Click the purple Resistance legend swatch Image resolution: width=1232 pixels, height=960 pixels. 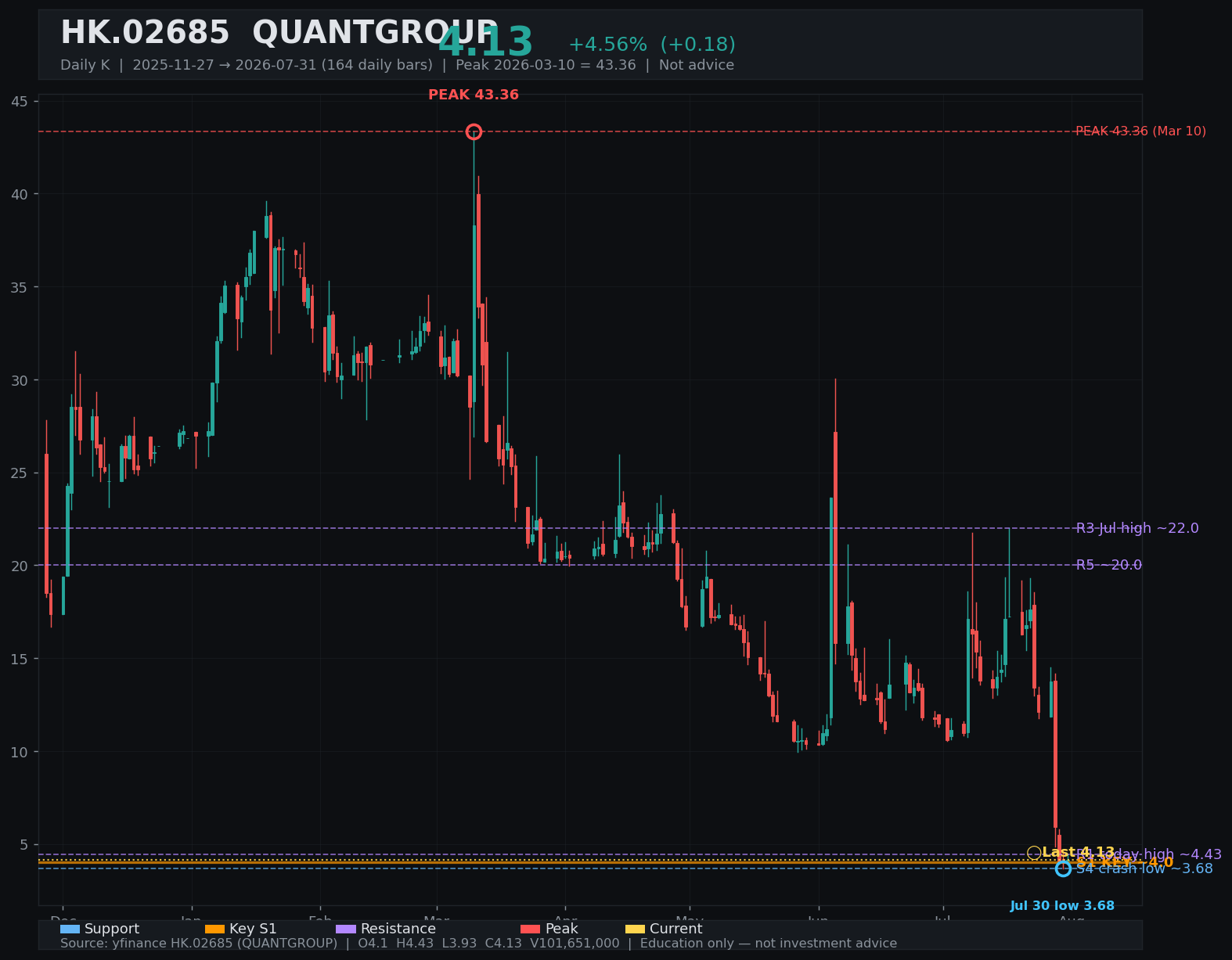pos(346,929)
